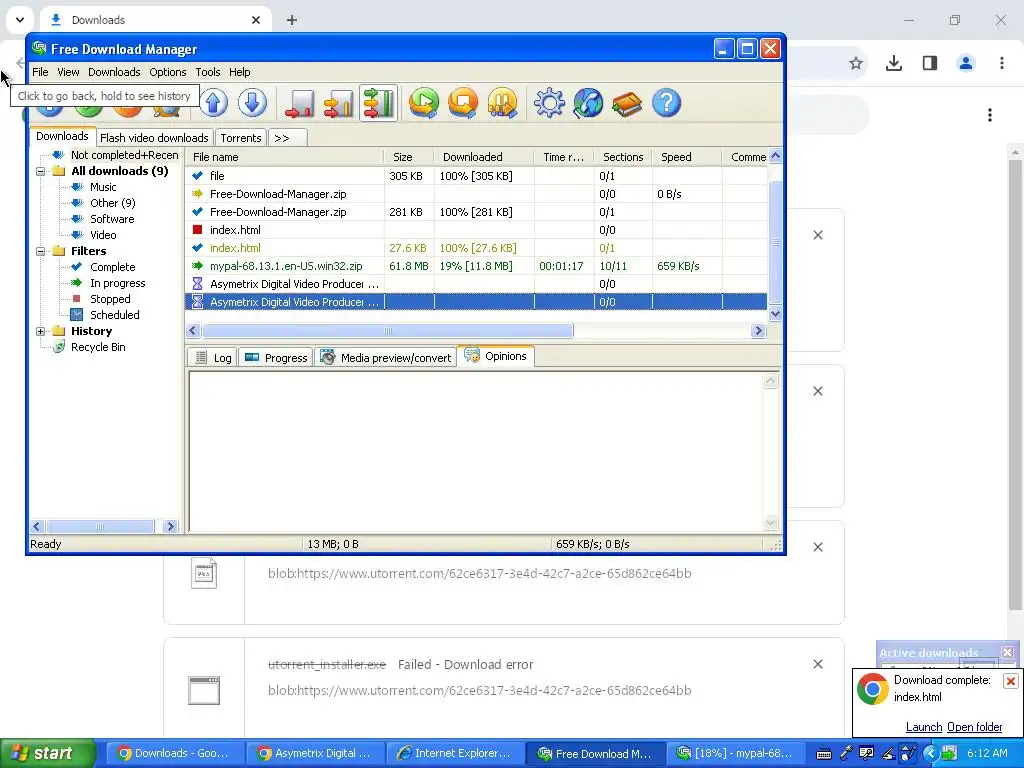Open the File menu
The height and width of the screenshot is (768, 1024).
pyautogui.click(x=40, y=72)
